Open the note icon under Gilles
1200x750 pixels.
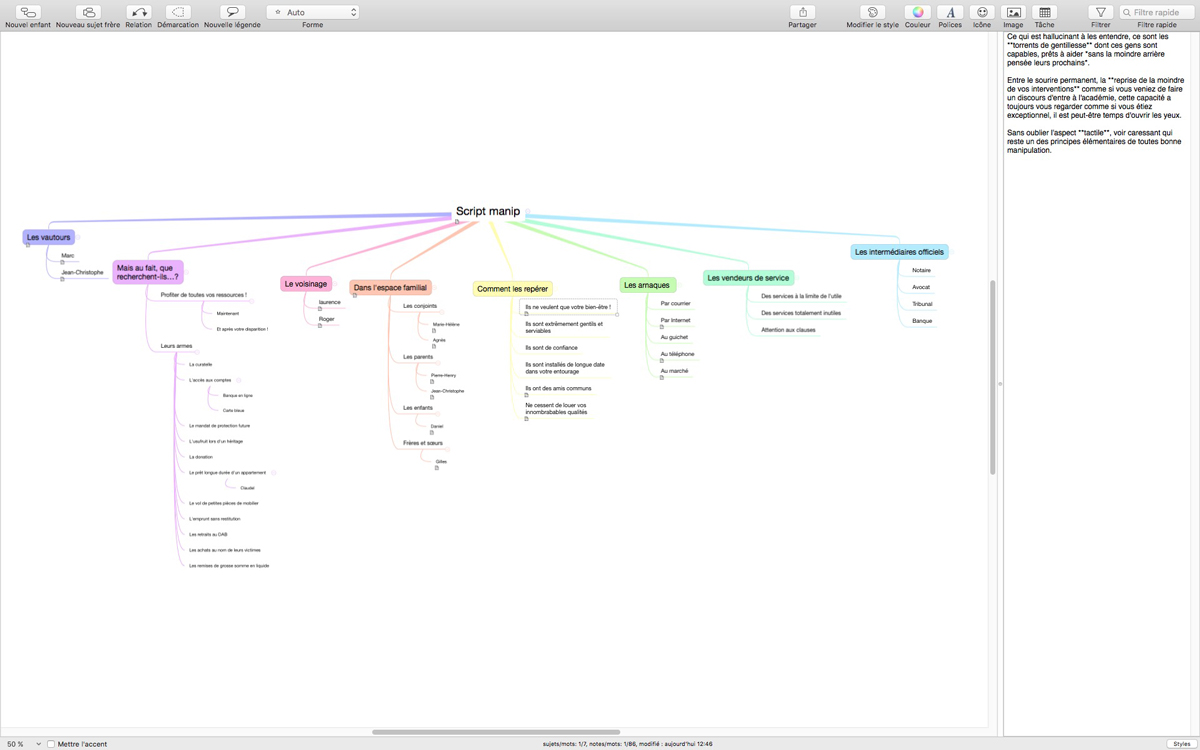(x=437, y=468)
